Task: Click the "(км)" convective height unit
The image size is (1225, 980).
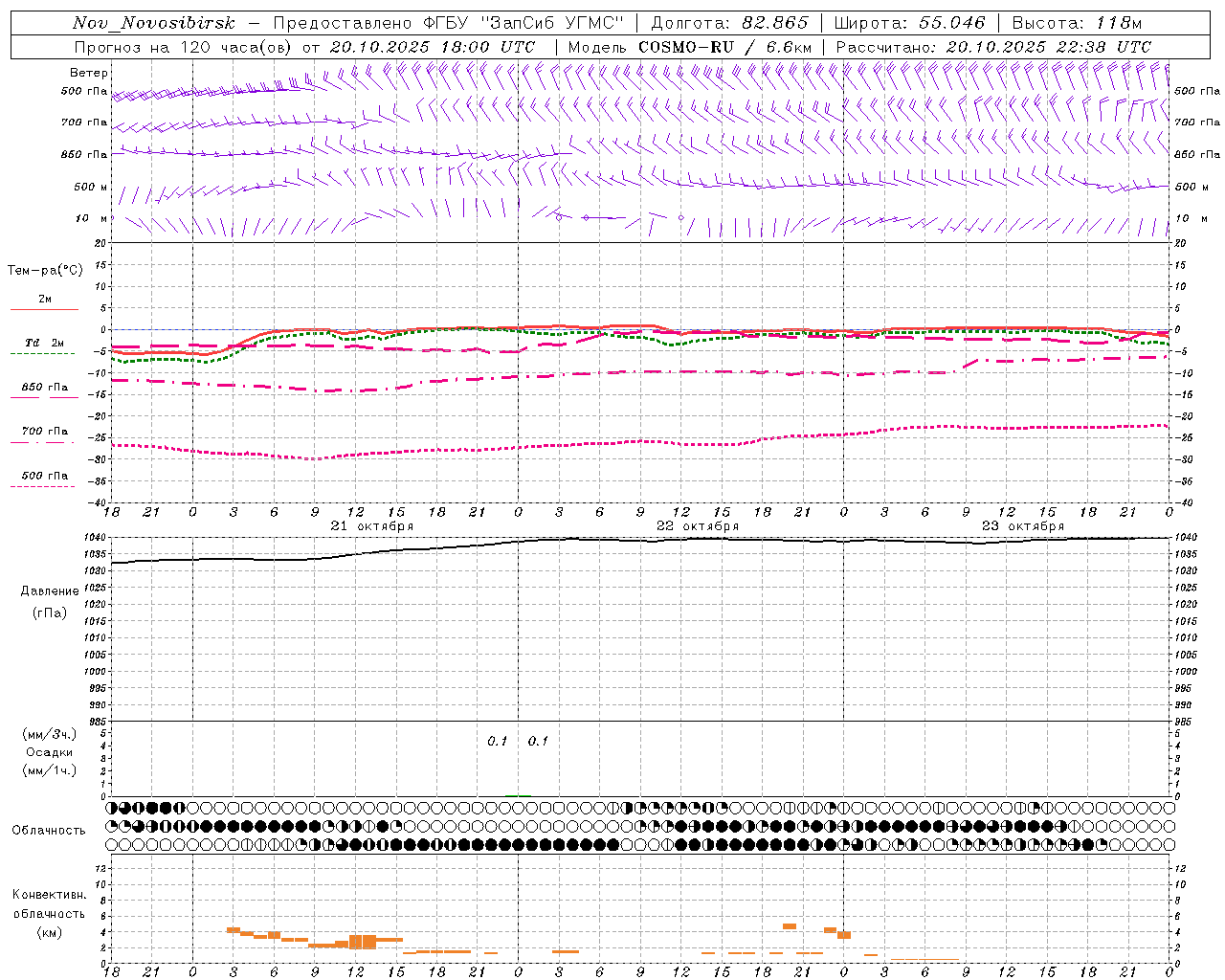Action: click(49, 932)
